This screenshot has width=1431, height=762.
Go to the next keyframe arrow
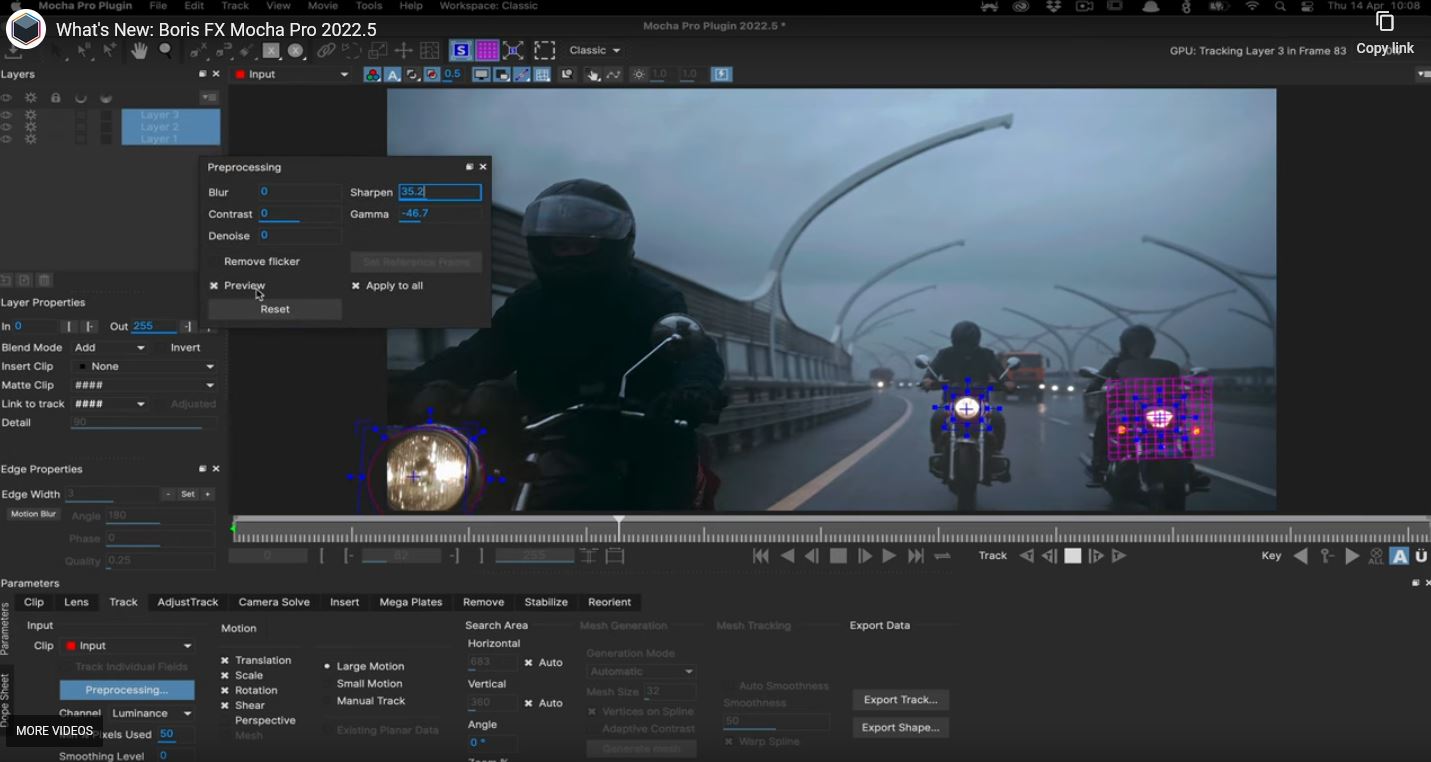click(x=1352, y=556)
